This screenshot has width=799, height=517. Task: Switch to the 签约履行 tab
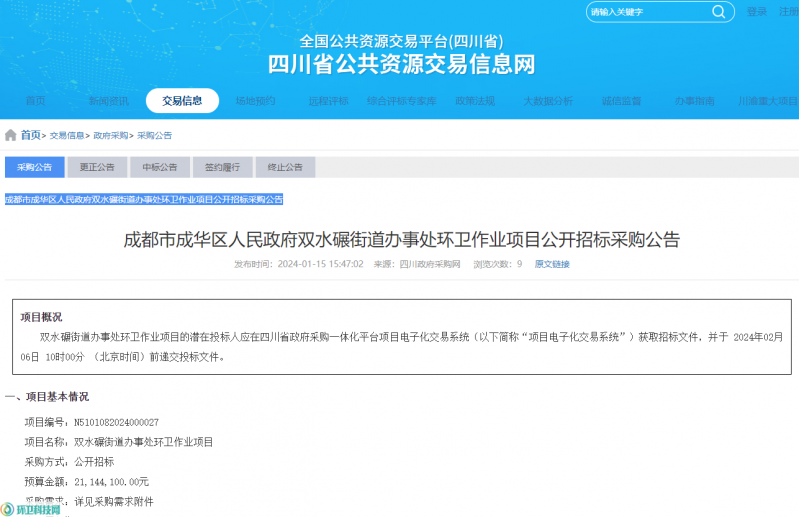tap(223, 167)
